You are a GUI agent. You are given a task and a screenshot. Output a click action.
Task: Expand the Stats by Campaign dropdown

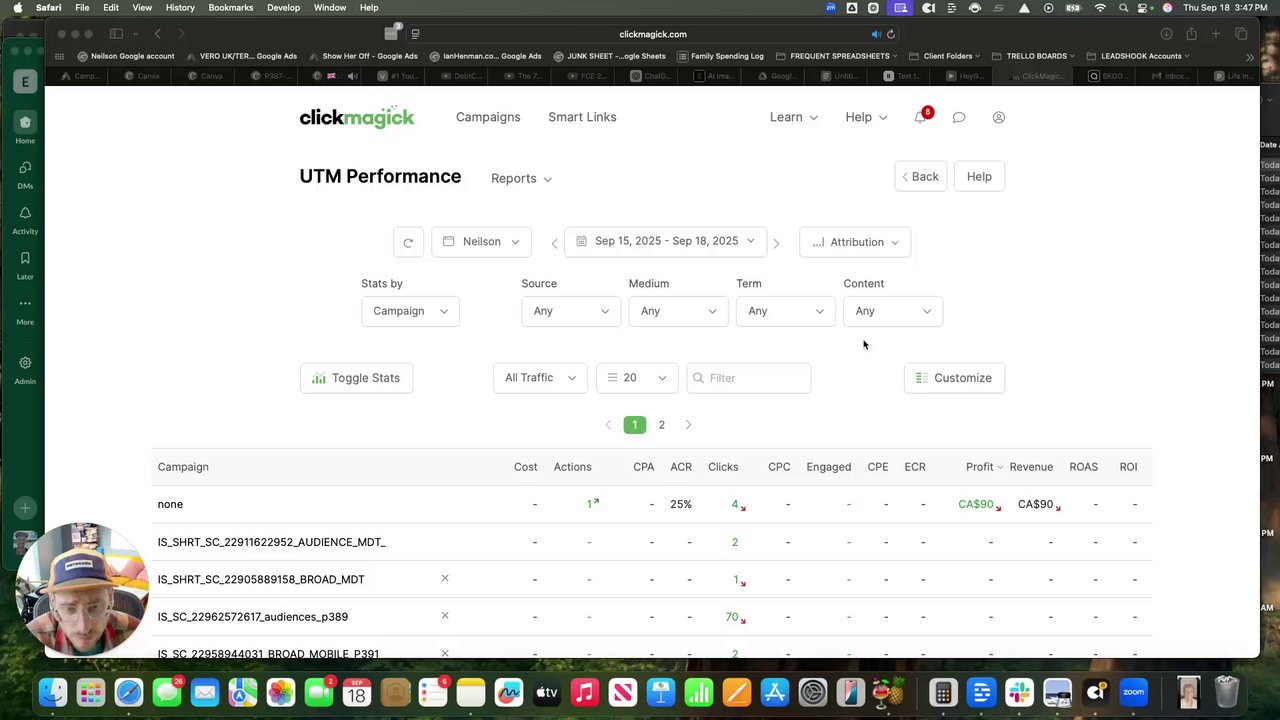[x=410, y=311]
